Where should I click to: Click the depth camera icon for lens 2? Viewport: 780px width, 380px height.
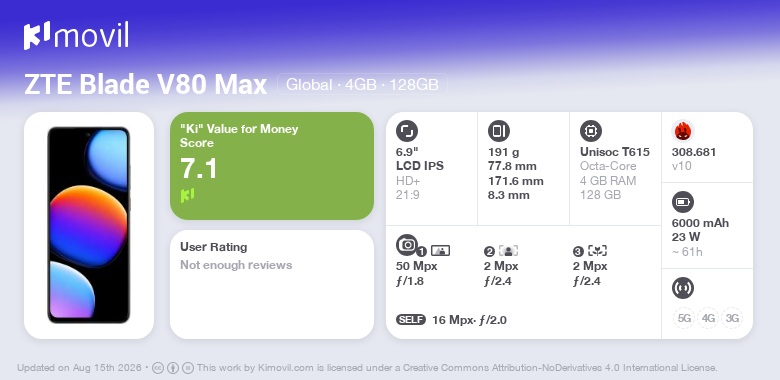pyautogui.click(x=508, y=251)
